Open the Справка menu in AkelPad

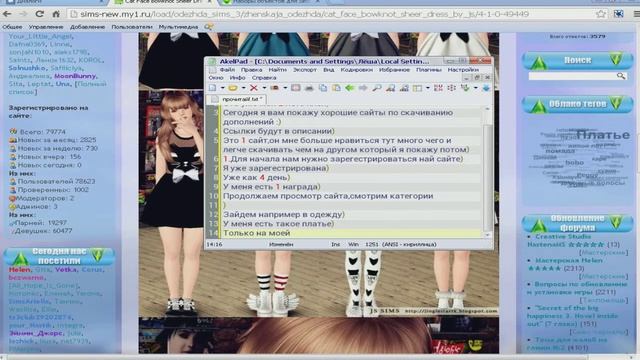(264, 78)
